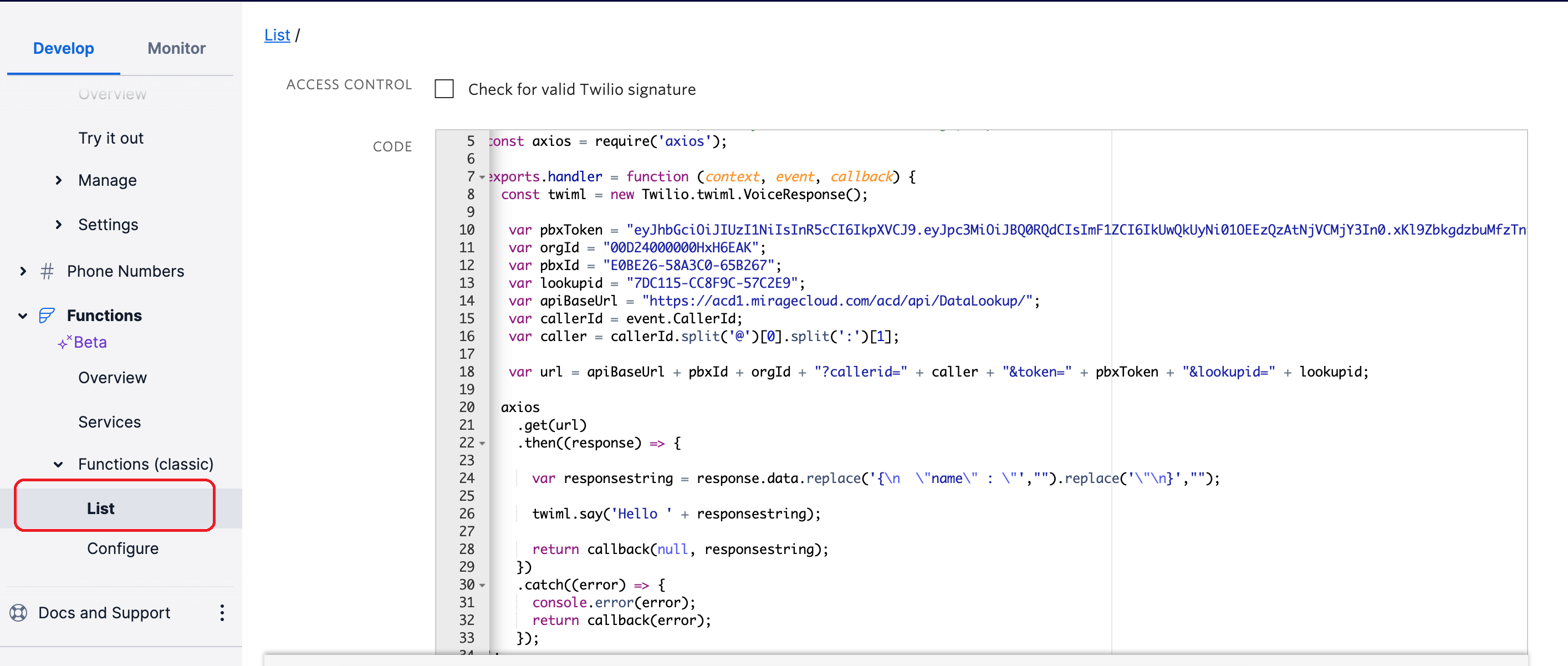The width and height of the screenshot is (1568, 666).
Task: Select List under Functions (classic)
Action: click(x=100, y=509)
